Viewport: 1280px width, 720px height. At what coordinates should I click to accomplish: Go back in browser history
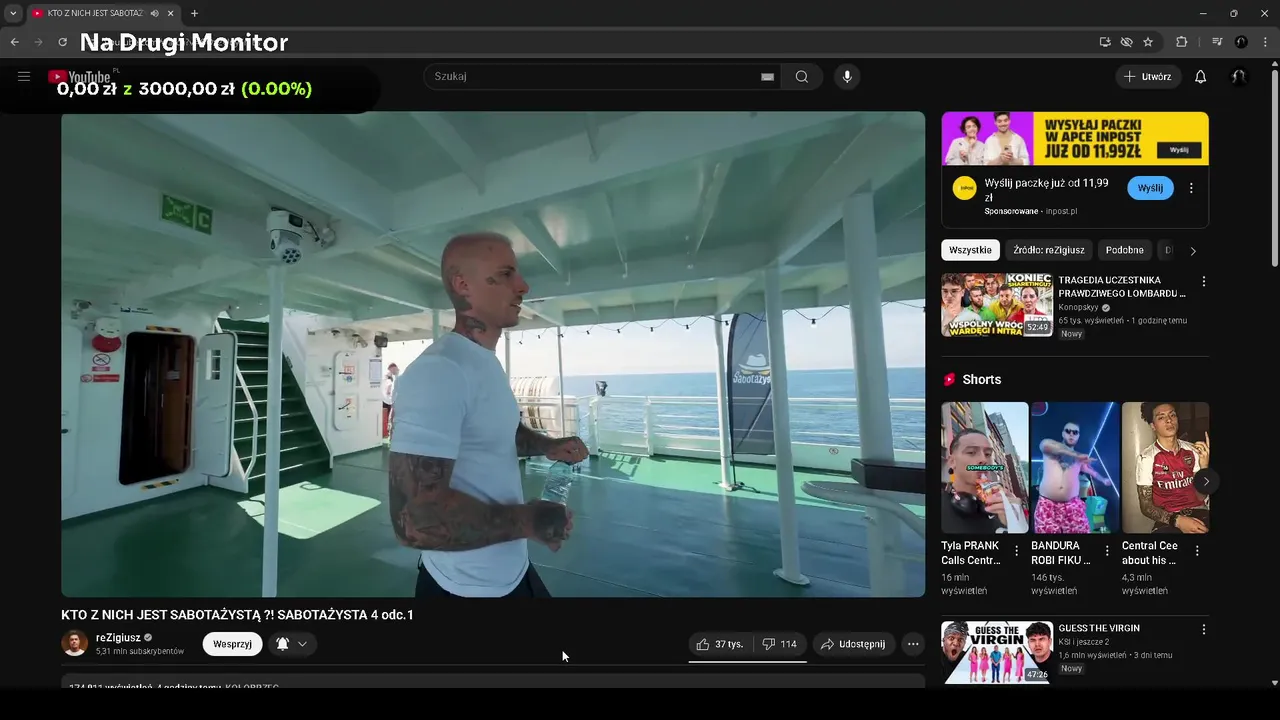coord(14,42)
